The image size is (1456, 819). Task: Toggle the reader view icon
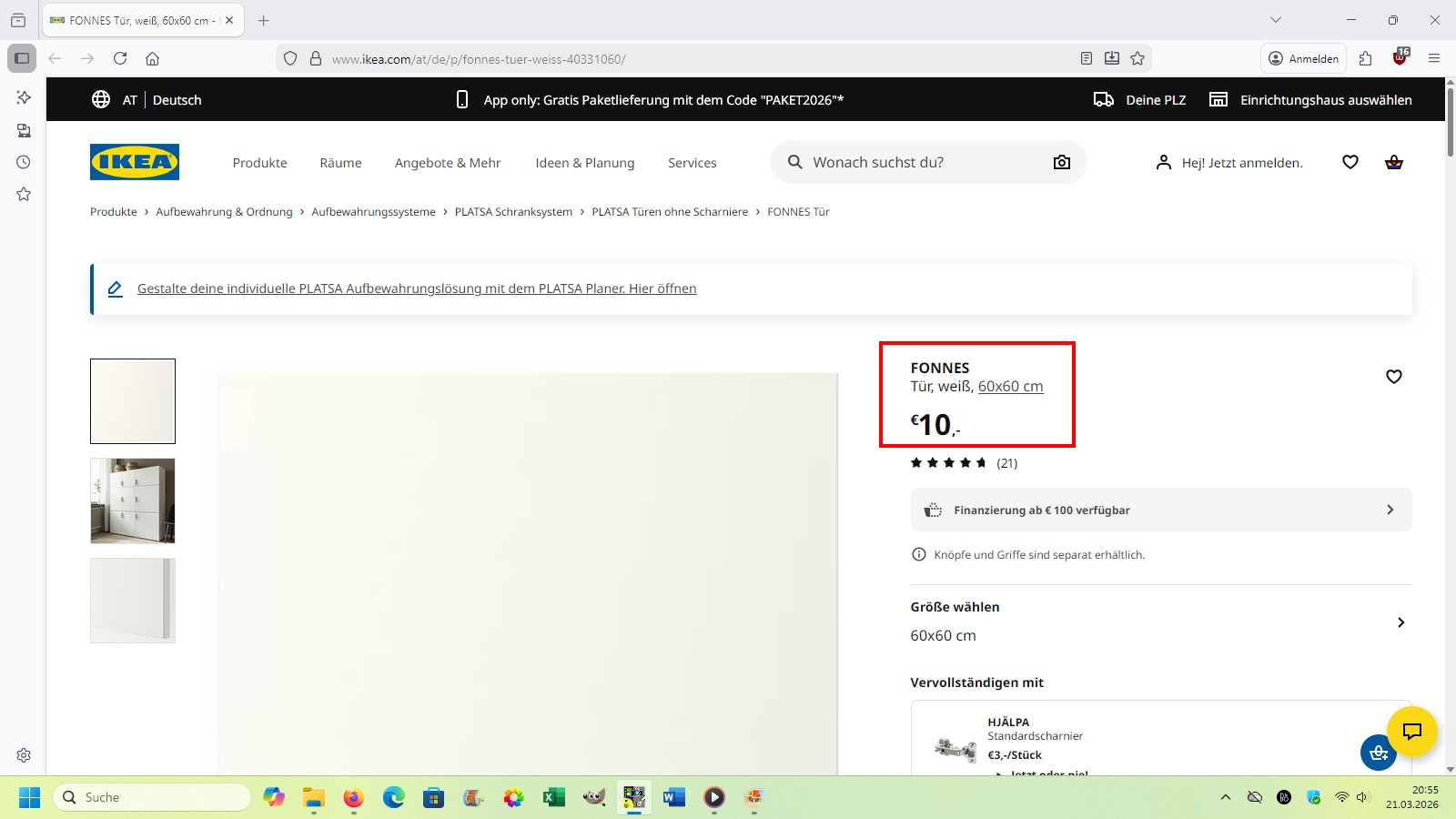click(1086, 59)
